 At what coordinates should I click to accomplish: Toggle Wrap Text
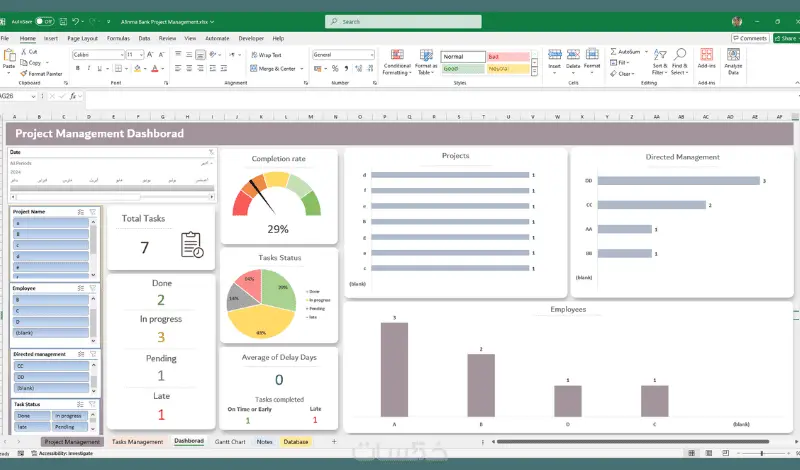tap(266, 55)
